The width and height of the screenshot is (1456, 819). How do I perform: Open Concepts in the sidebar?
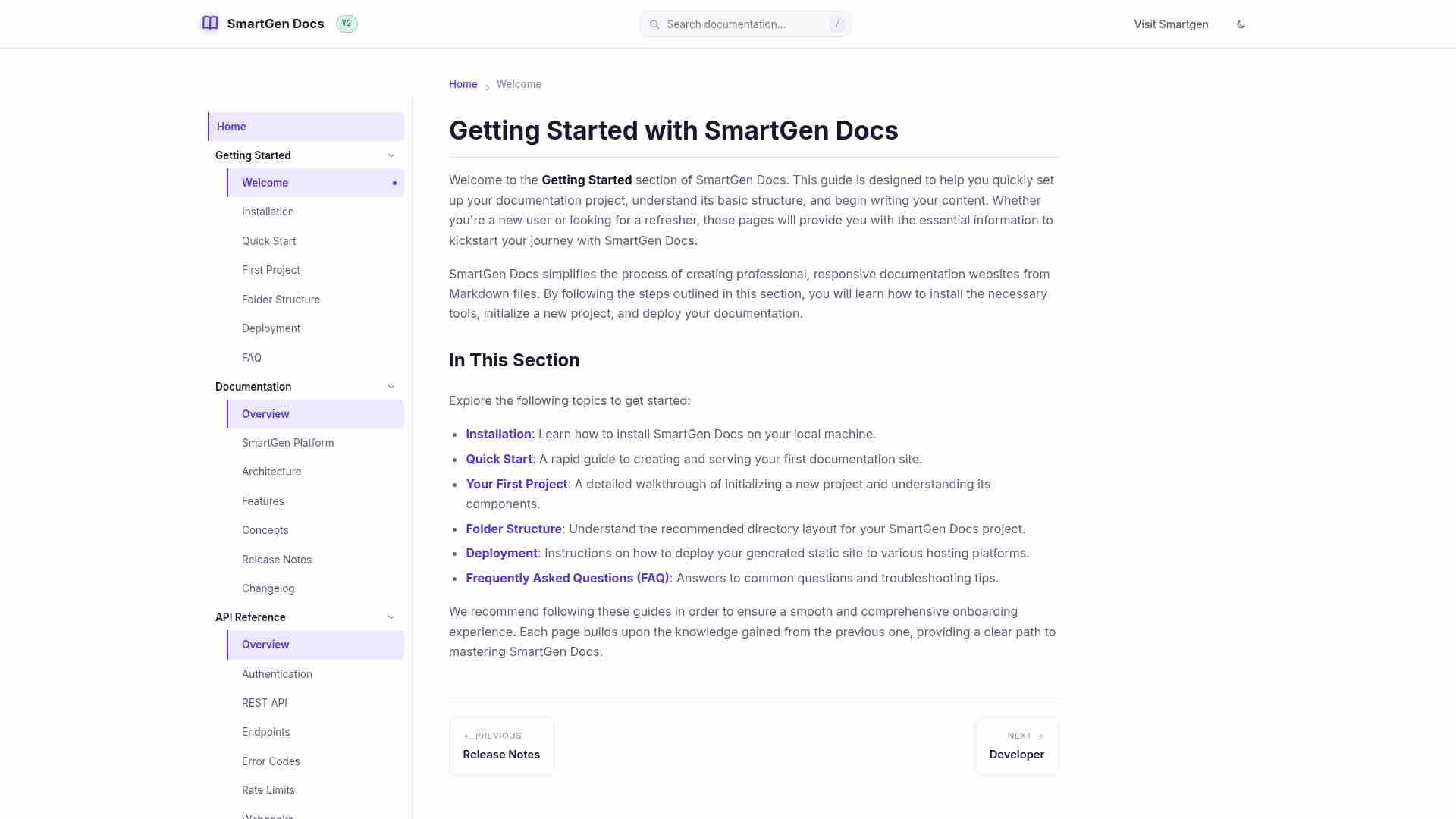tap(315, 530)
